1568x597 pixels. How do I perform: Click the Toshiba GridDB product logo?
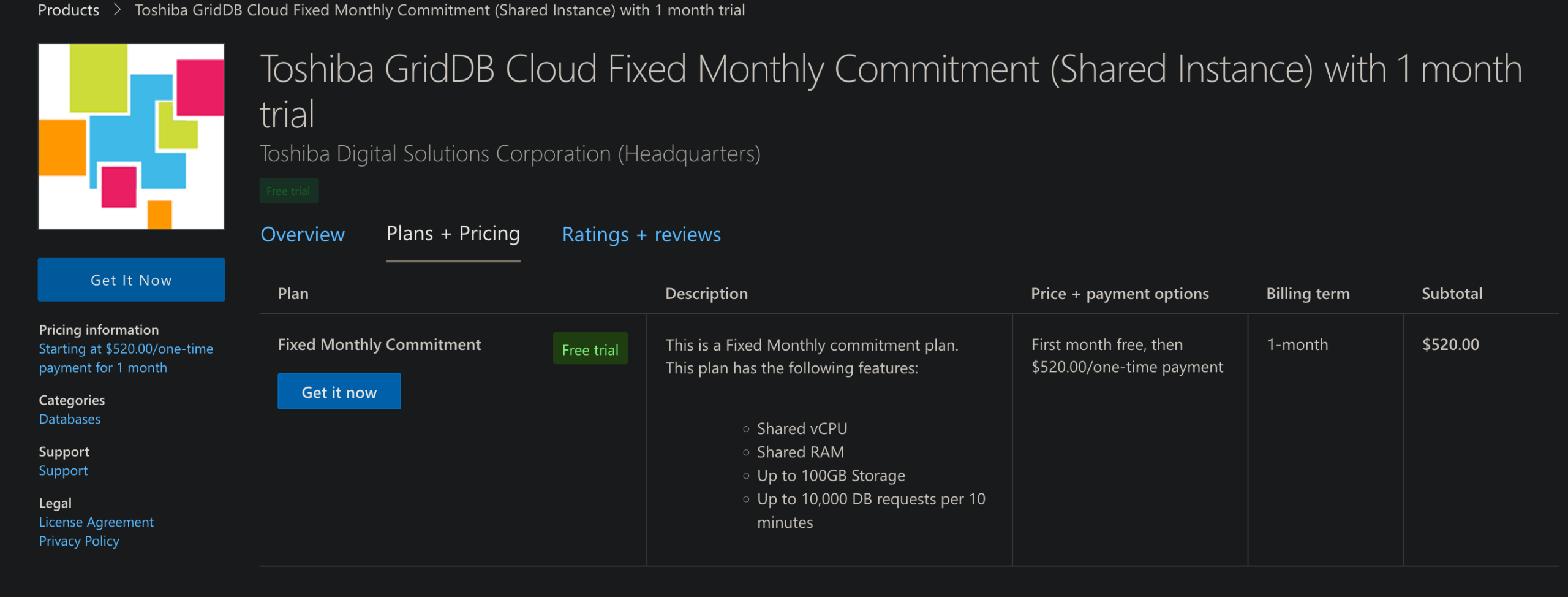[x=131, y=137]
